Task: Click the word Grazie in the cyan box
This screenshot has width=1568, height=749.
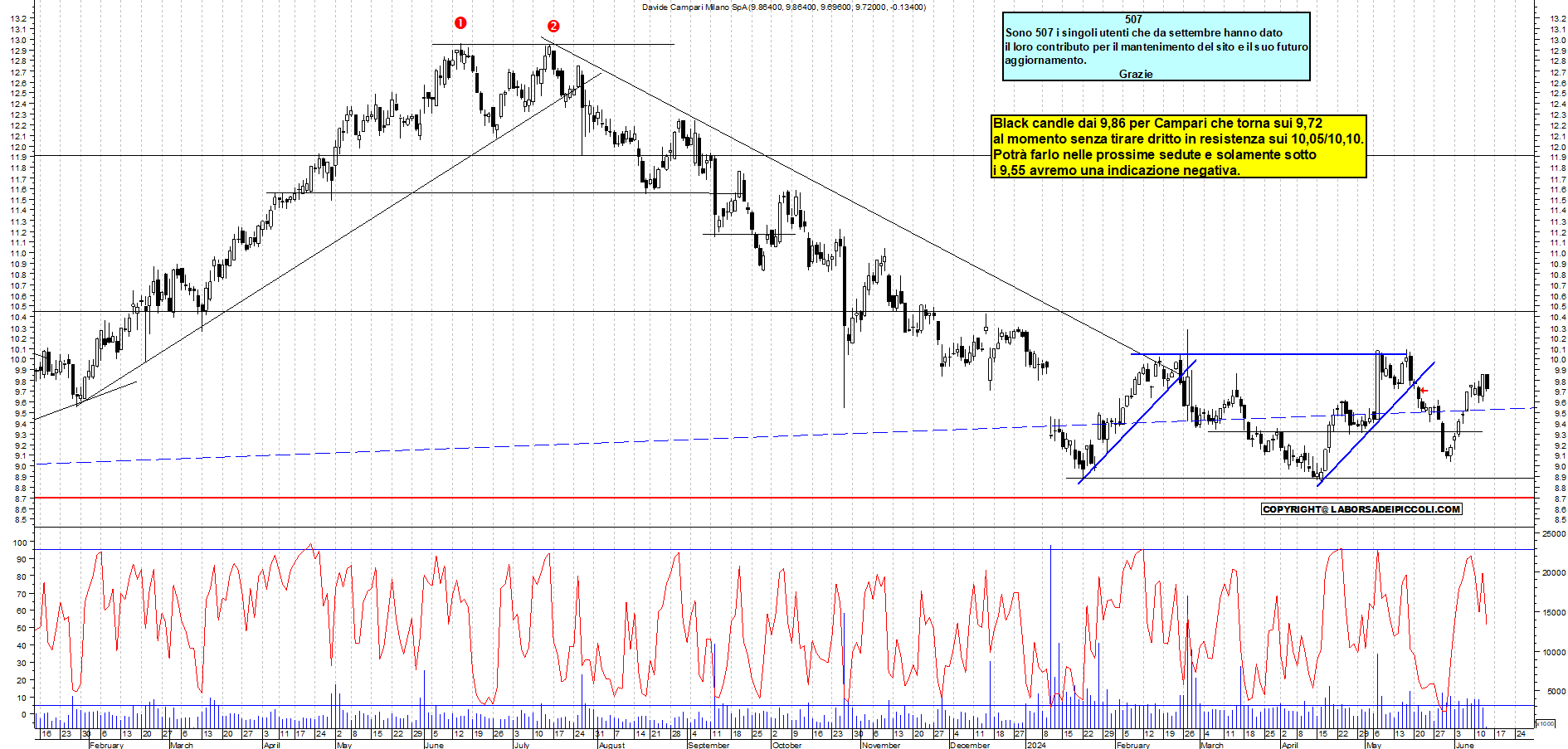Action: 1136,74
